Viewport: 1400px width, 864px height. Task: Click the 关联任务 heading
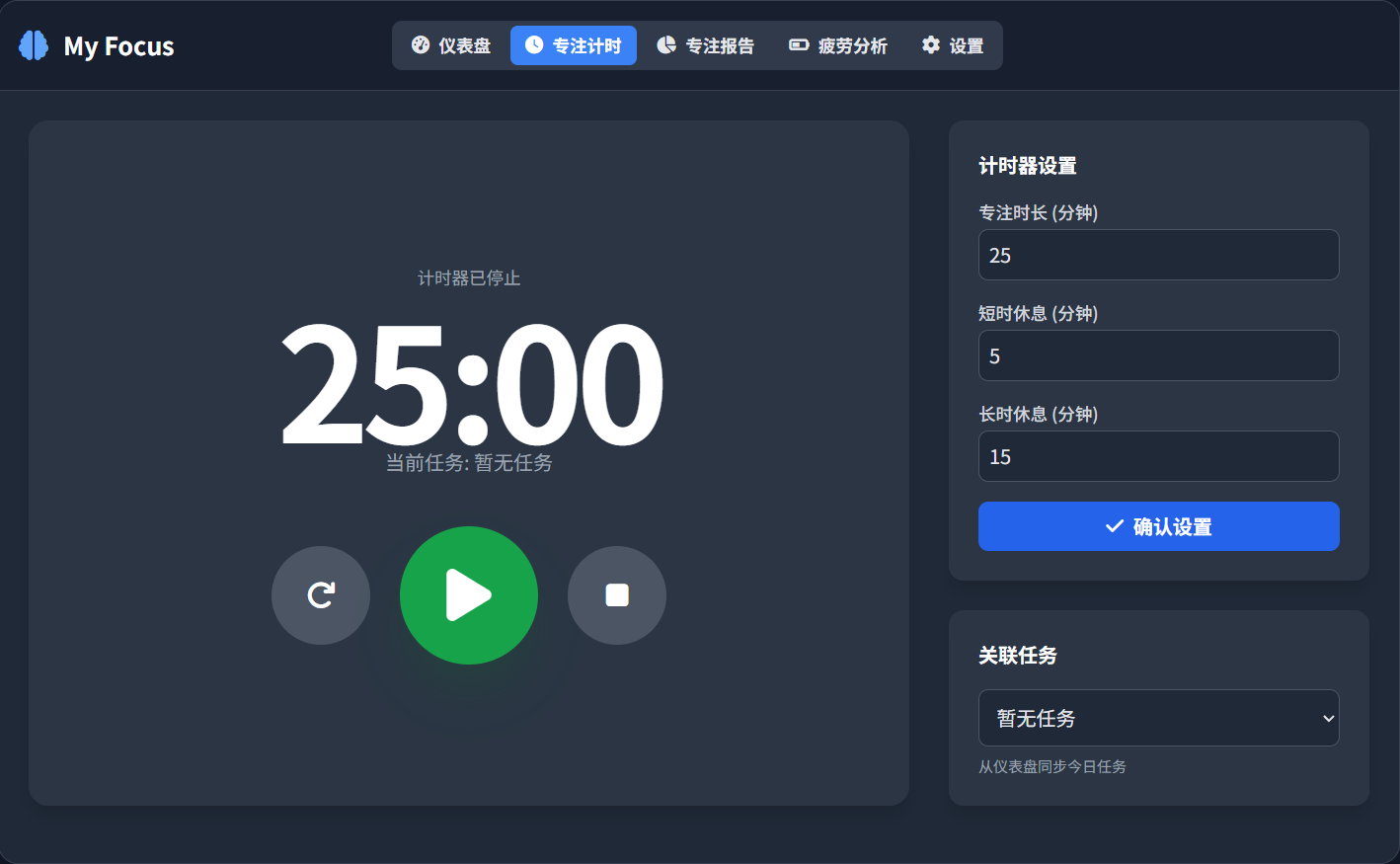1018,656
